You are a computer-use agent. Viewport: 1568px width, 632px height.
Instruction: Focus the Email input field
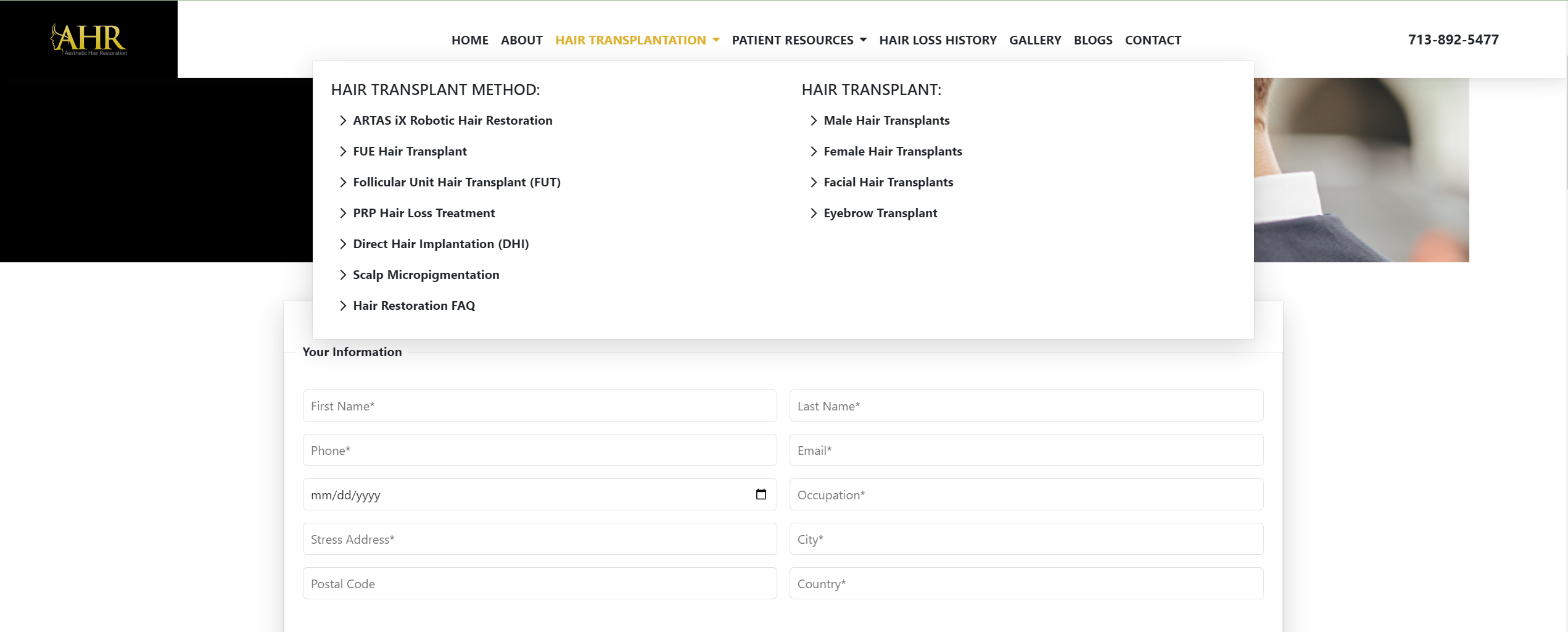point(1026,451)
